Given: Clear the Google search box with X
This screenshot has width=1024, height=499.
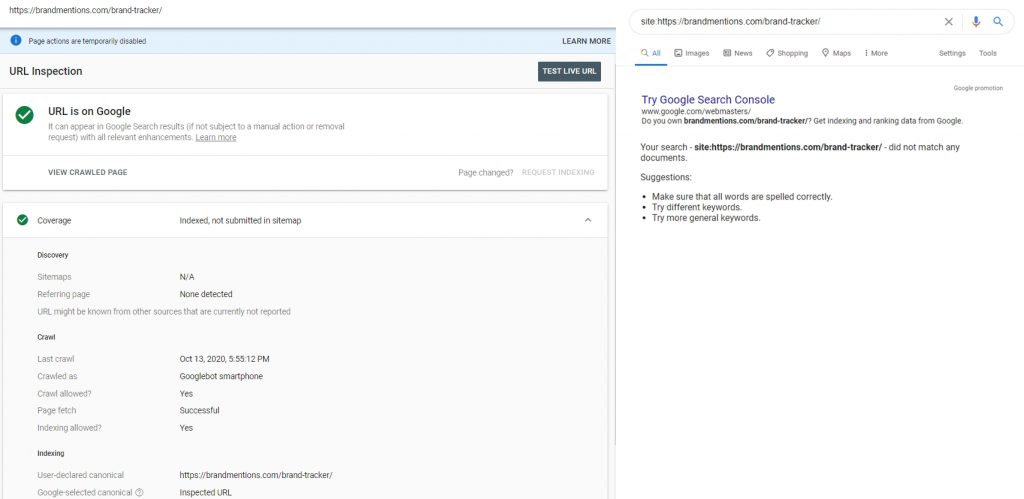Looking at the screenshot, I should [948, 22].
